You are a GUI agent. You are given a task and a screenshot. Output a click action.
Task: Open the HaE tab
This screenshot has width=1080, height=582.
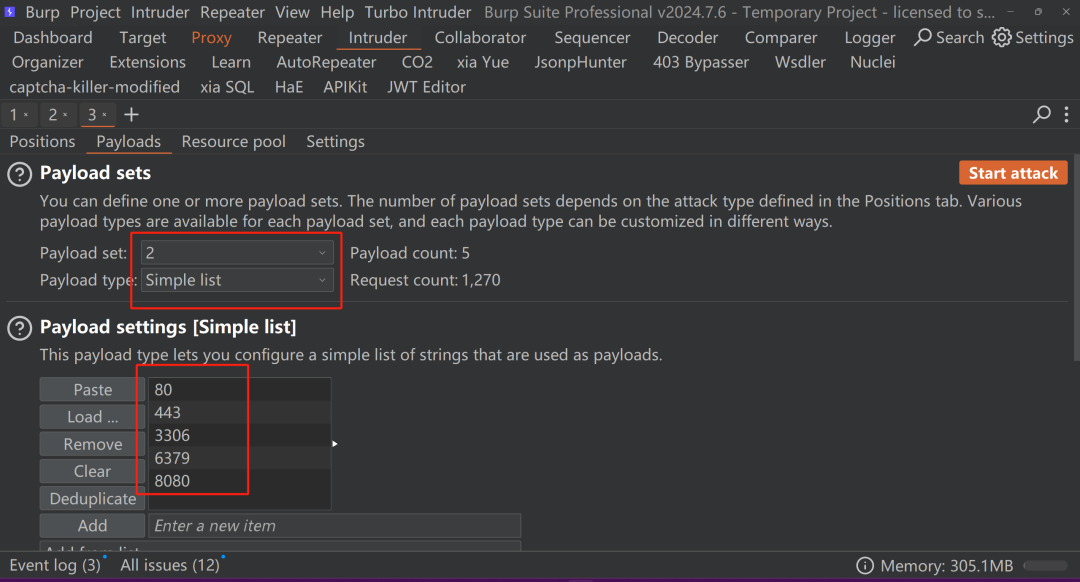tap(289, 87)
